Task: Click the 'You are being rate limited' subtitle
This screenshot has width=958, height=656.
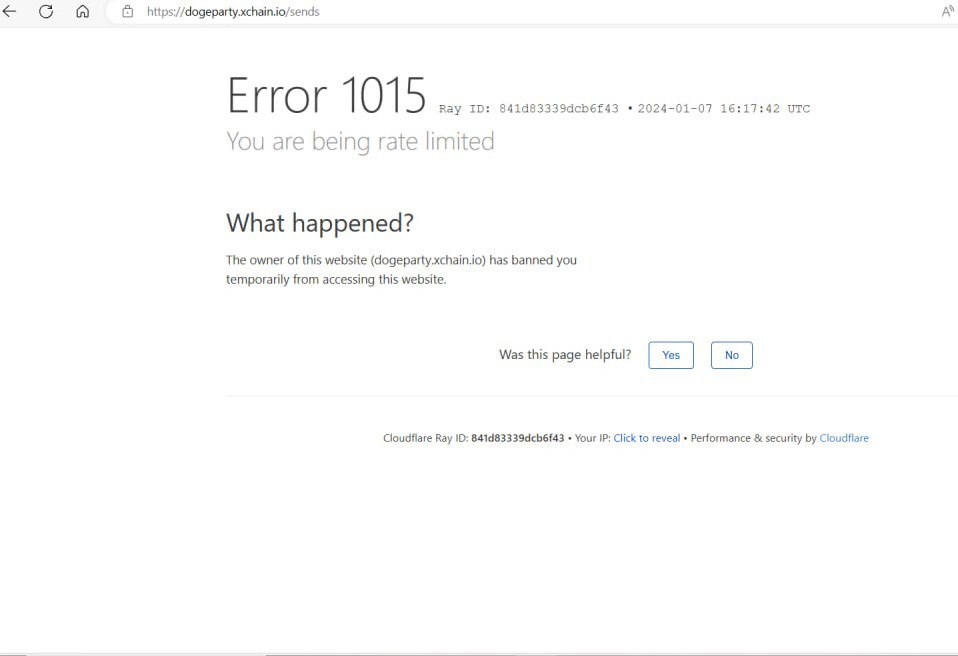Action: (360, 141)
